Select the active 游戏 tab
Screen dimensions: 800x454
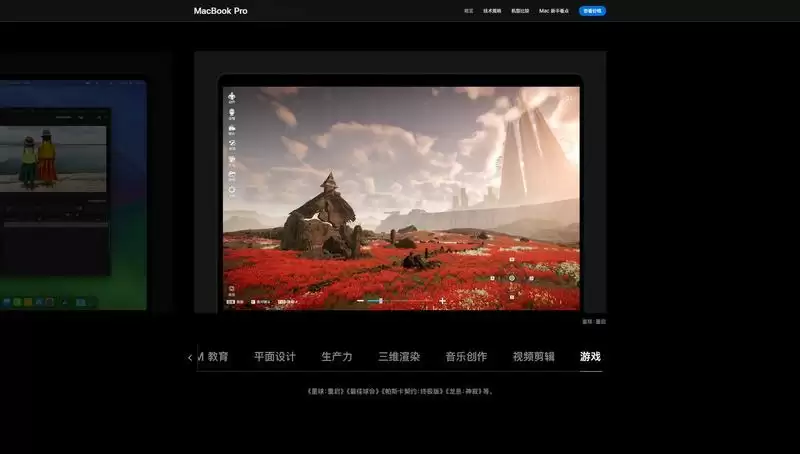click(x=590, y=357)
